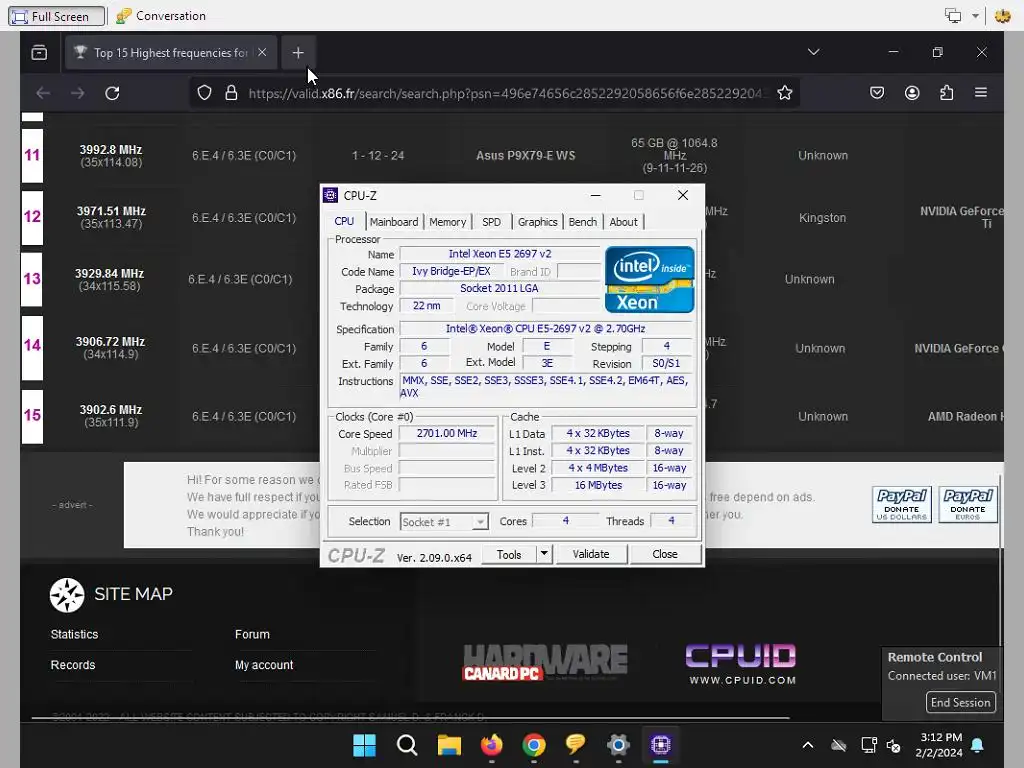1024x768 pixels.
Task: Click End Session in Remote Control
Action: [961, 703]
